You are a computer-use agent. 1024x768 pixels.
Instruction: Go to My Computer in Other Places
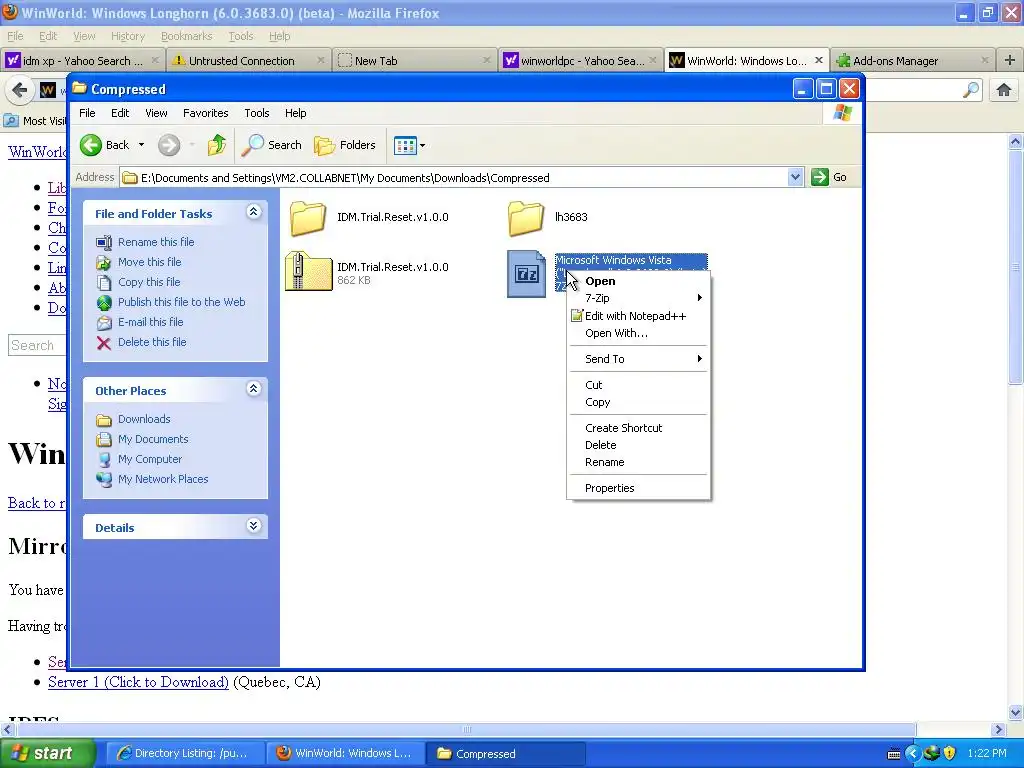pyautogui.click(x=150, y=459)
